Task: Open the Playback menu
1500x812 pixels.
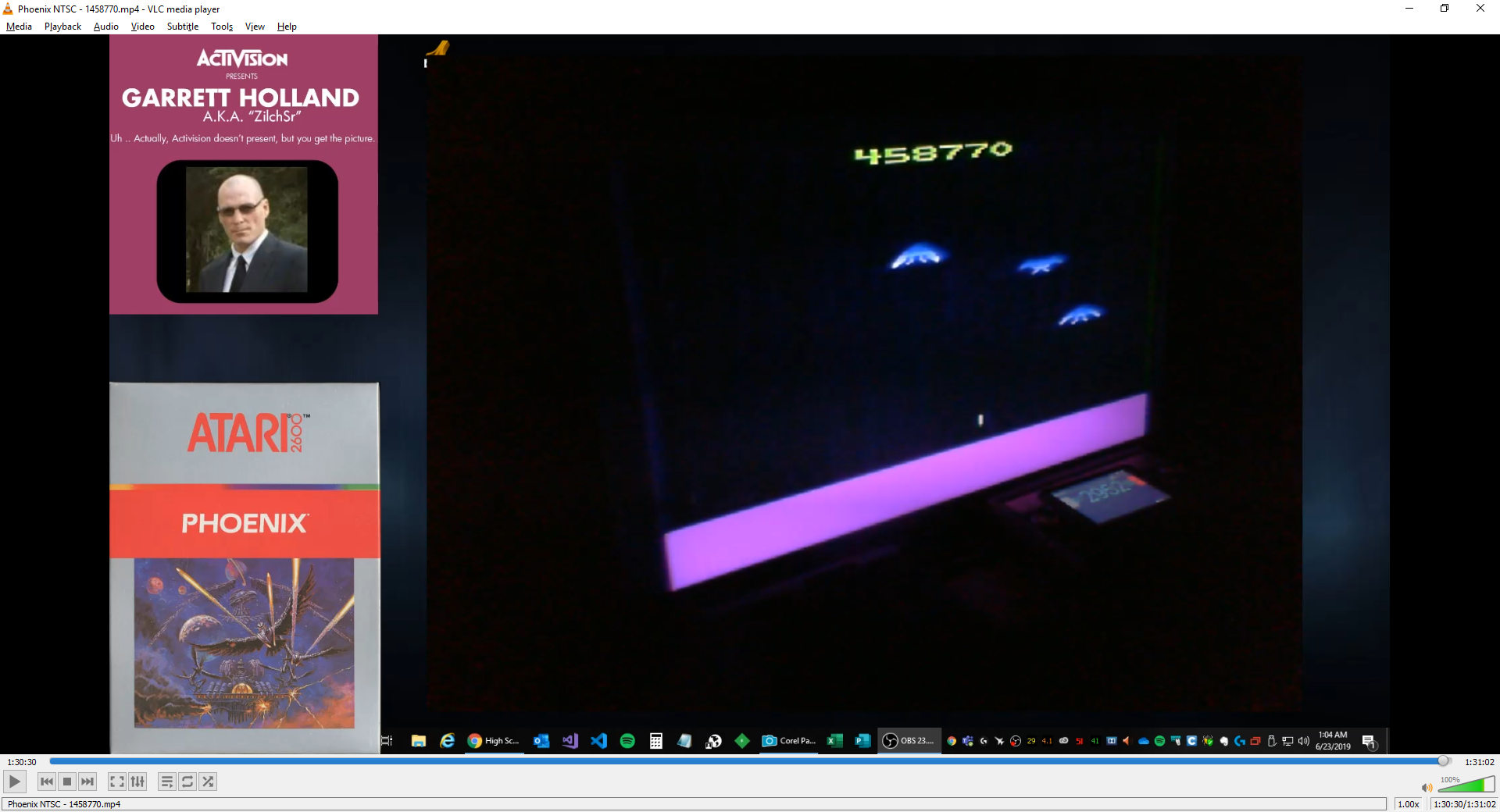Action: [x=62, y=27]
